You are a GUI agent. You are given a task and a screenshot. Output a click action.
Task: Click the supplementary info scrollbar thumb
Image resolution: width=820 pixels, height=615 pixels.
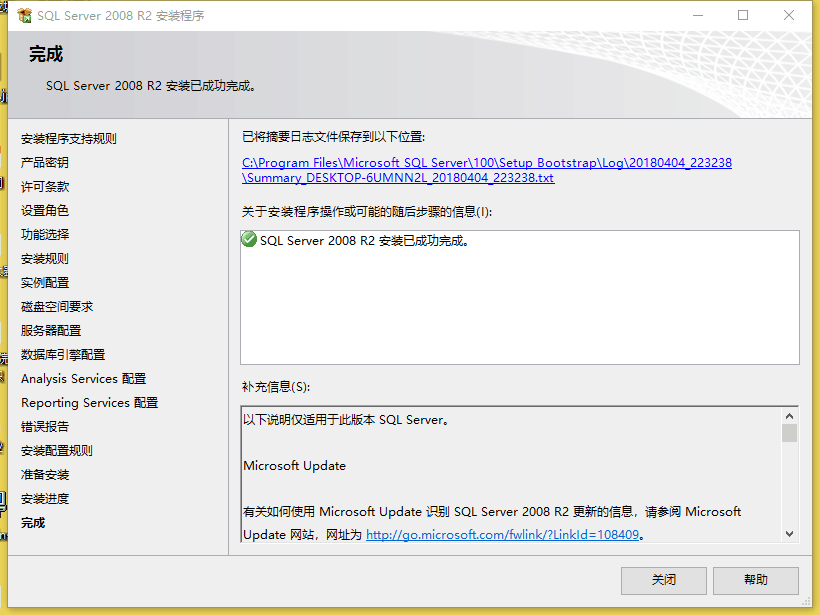(789, 433)
